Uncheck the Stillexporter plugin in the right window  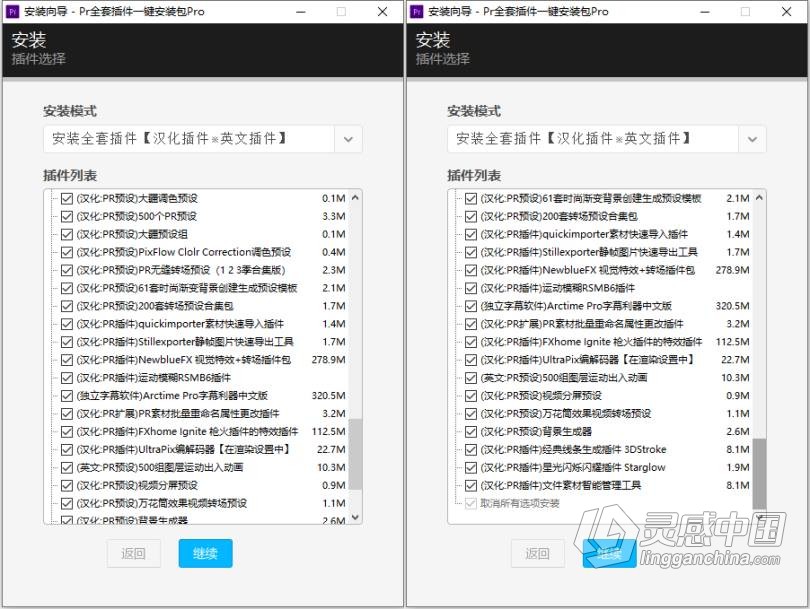471,252
